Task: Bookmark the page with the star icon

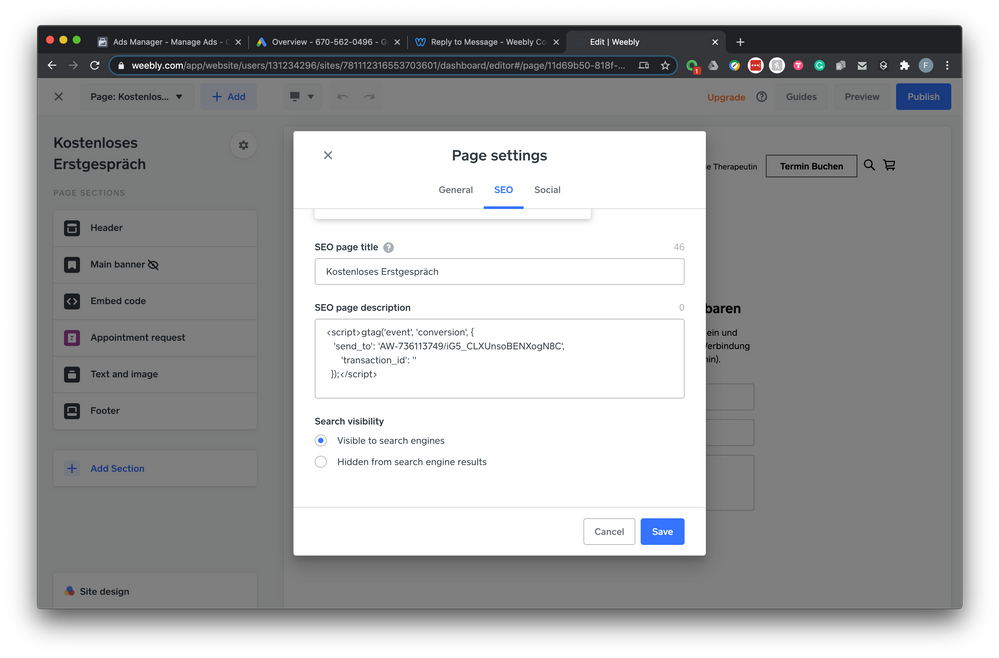Action: pyautogui.click(x=665, y=66)
